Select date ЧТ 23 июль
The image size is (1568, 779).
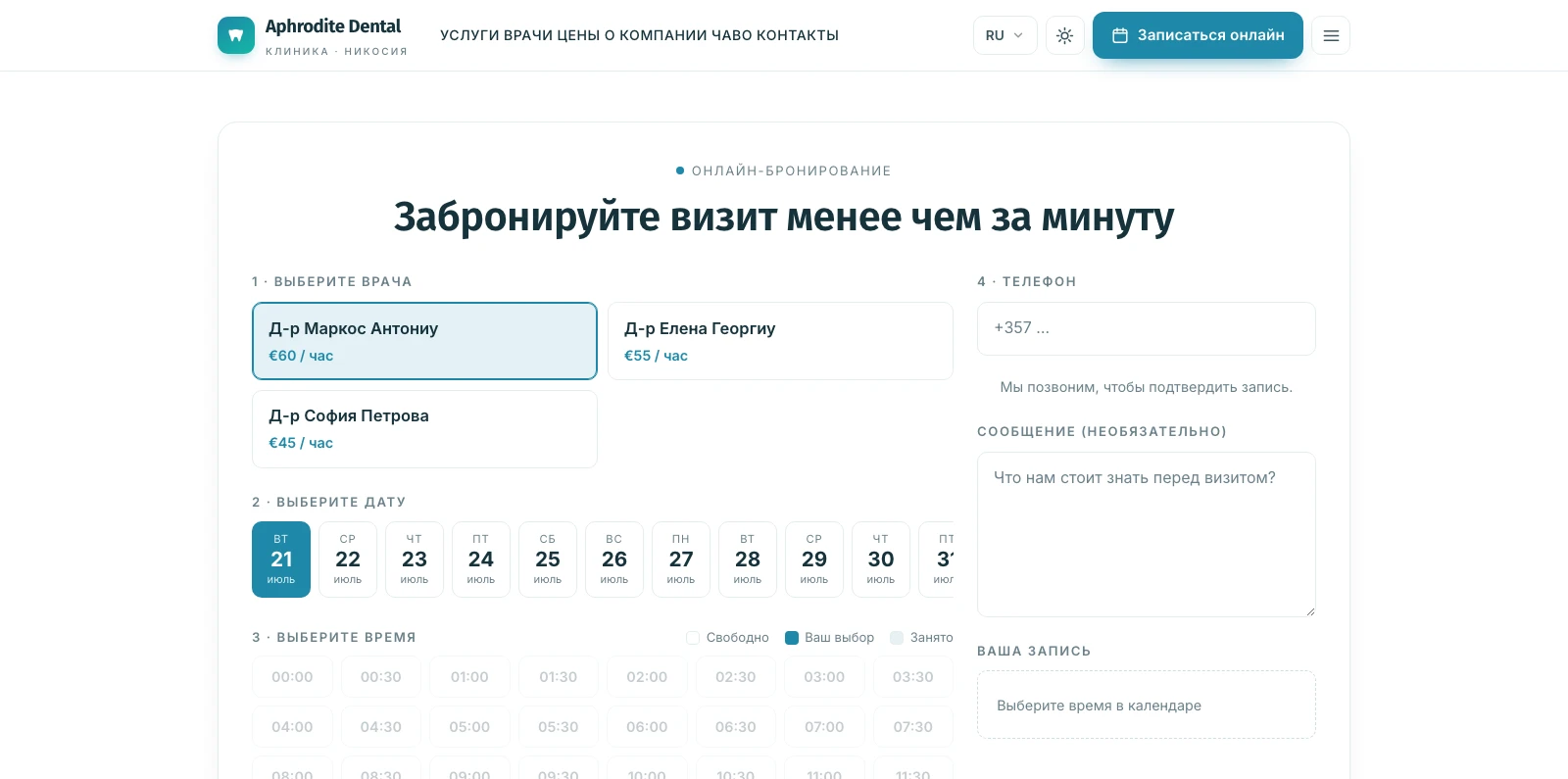click(x=415, y=560)
